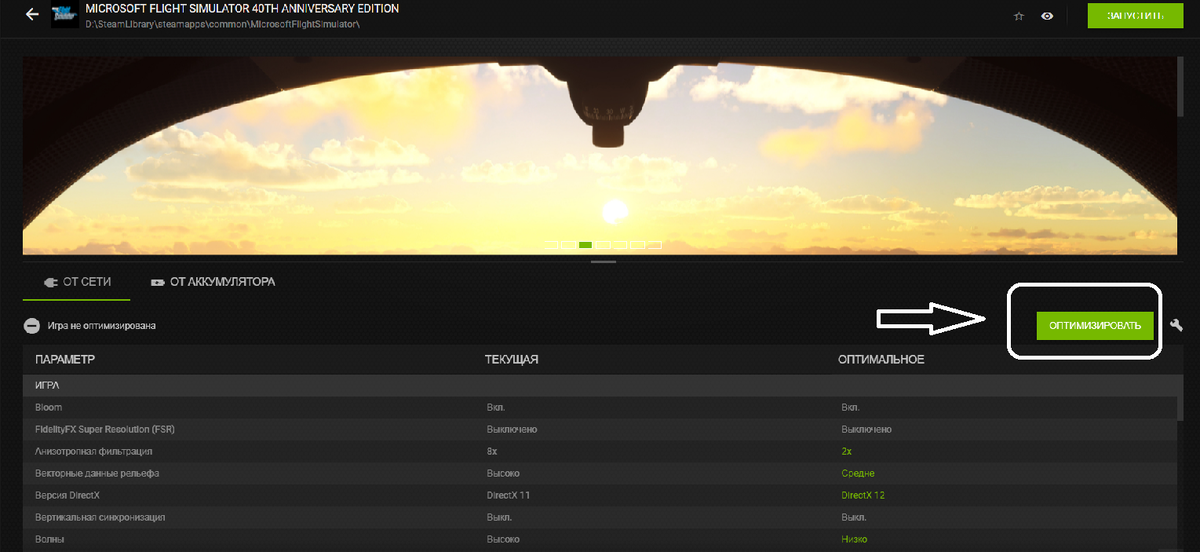This screenshot has height=552, width=1200.
Task: Click the 'Игра не оптимизирована' minus status icon
Action: [x=31, y=325]
